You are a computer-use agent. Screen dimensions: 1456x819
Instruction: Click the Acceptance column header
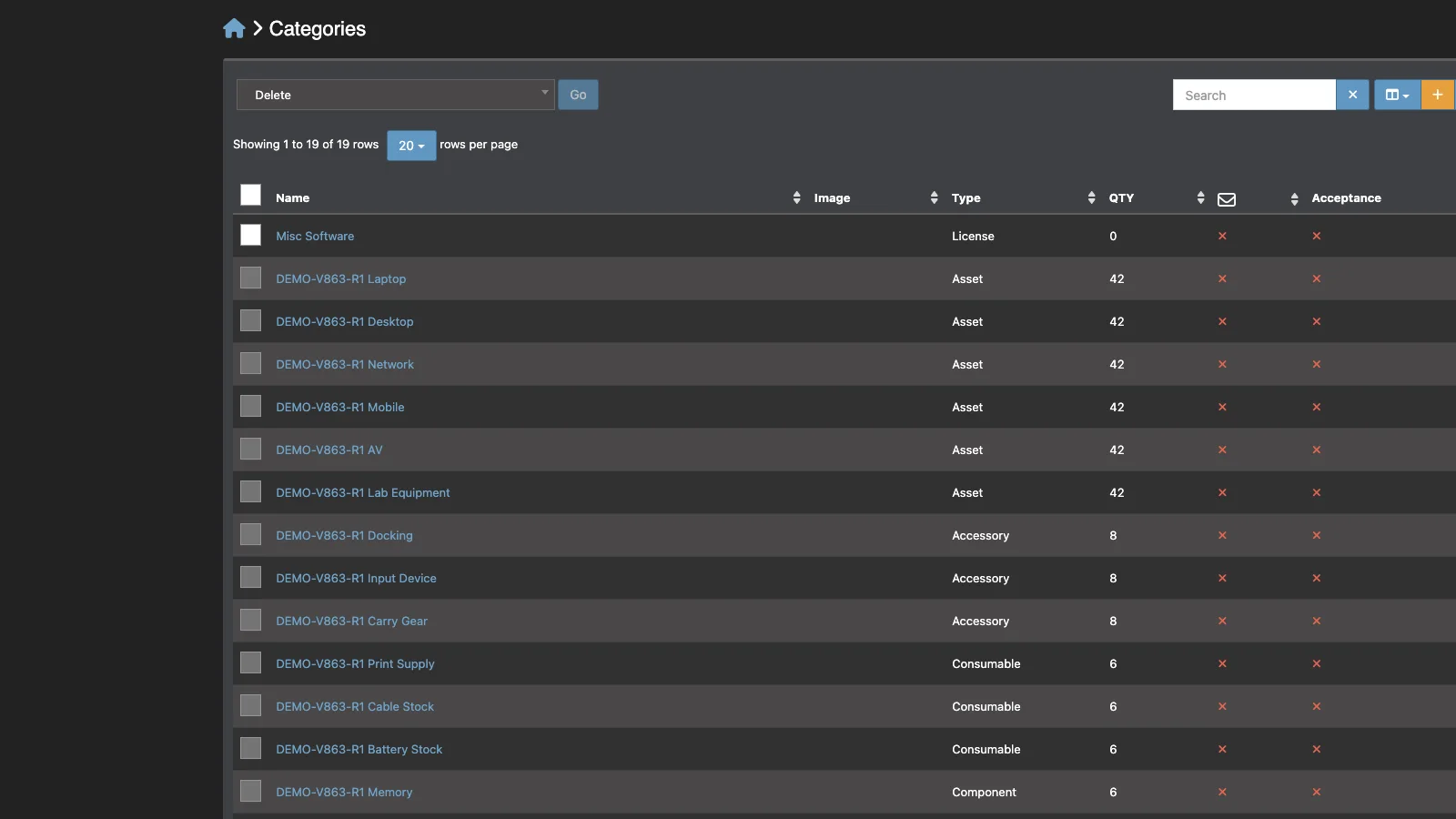click(1346, 197)
